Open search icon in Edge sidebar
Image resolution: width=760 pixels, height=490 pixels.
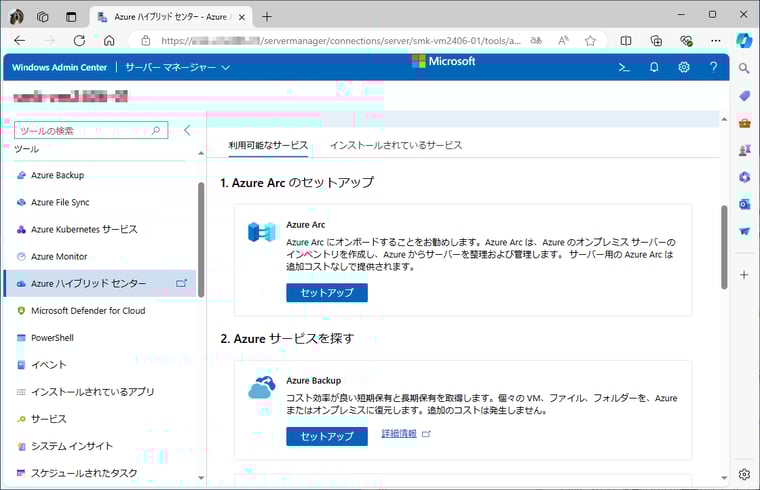click(x=744, y=68)
